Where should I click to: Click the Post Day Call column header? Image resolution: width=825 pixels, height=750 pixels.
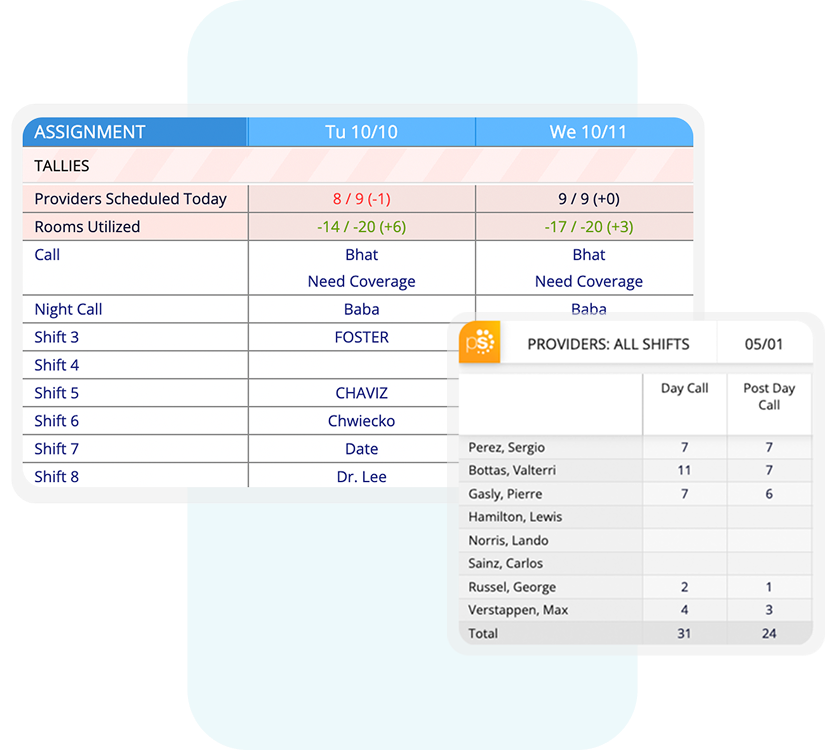click(x=768, y=397)
